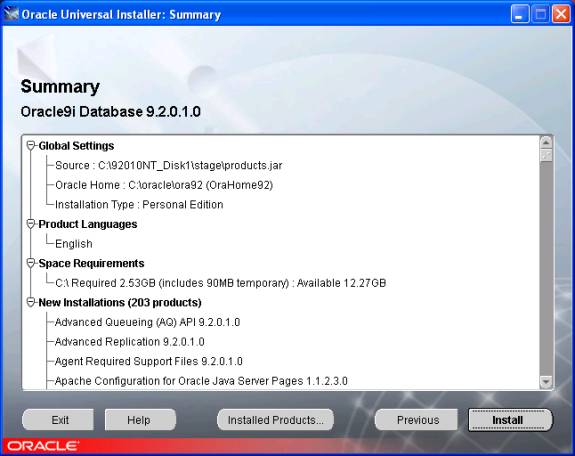Viewport: 575px width, 456px height.
Task: Select the English language item
Action: coord(74,244)
